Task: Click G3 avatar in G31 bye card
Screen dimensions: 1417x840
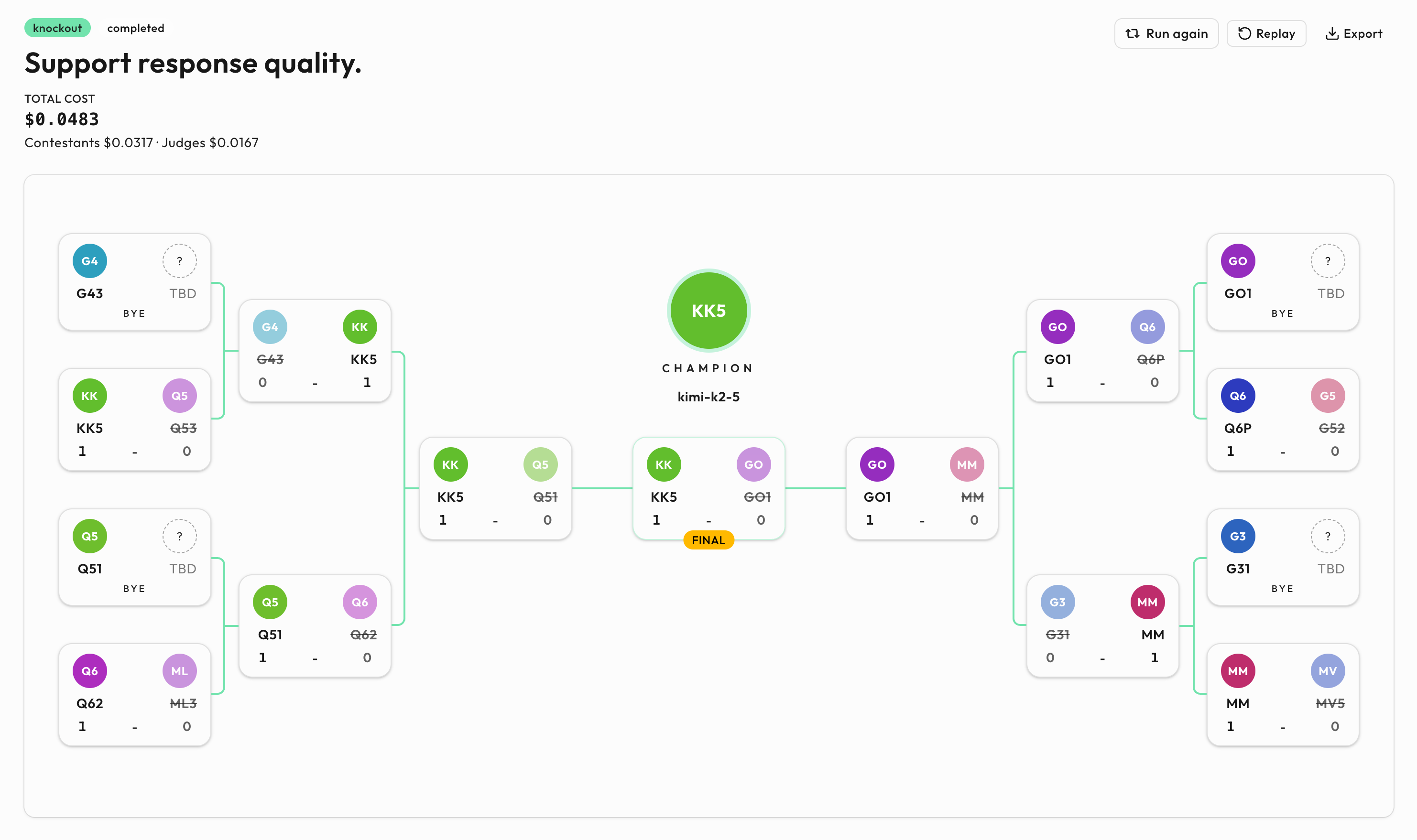Action: click(1237, 536)
